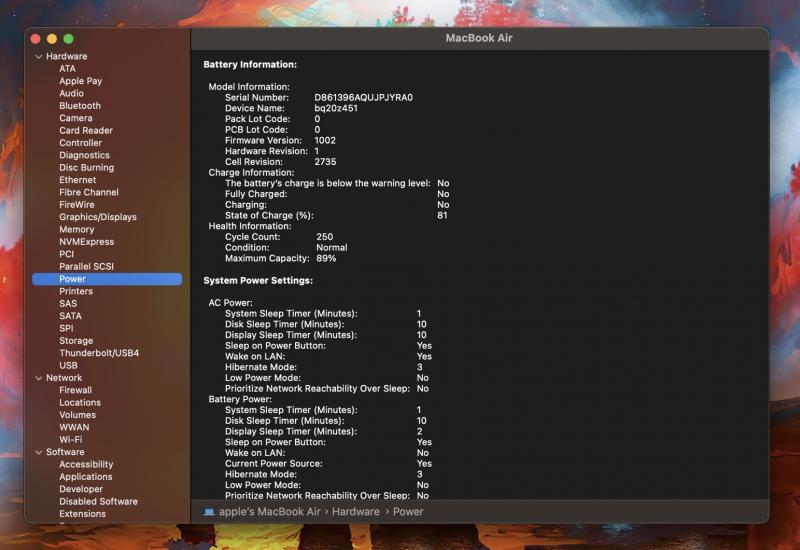Click apple's MacBook Air in path bar

click(x=269, y=512)
